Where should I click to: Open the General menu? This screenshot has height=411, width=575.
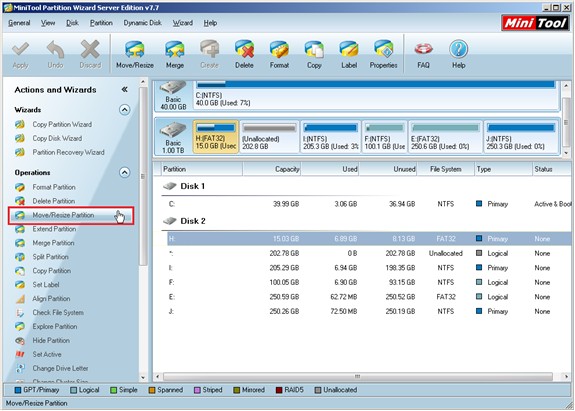pyautogui.click(x=19, y=23)
